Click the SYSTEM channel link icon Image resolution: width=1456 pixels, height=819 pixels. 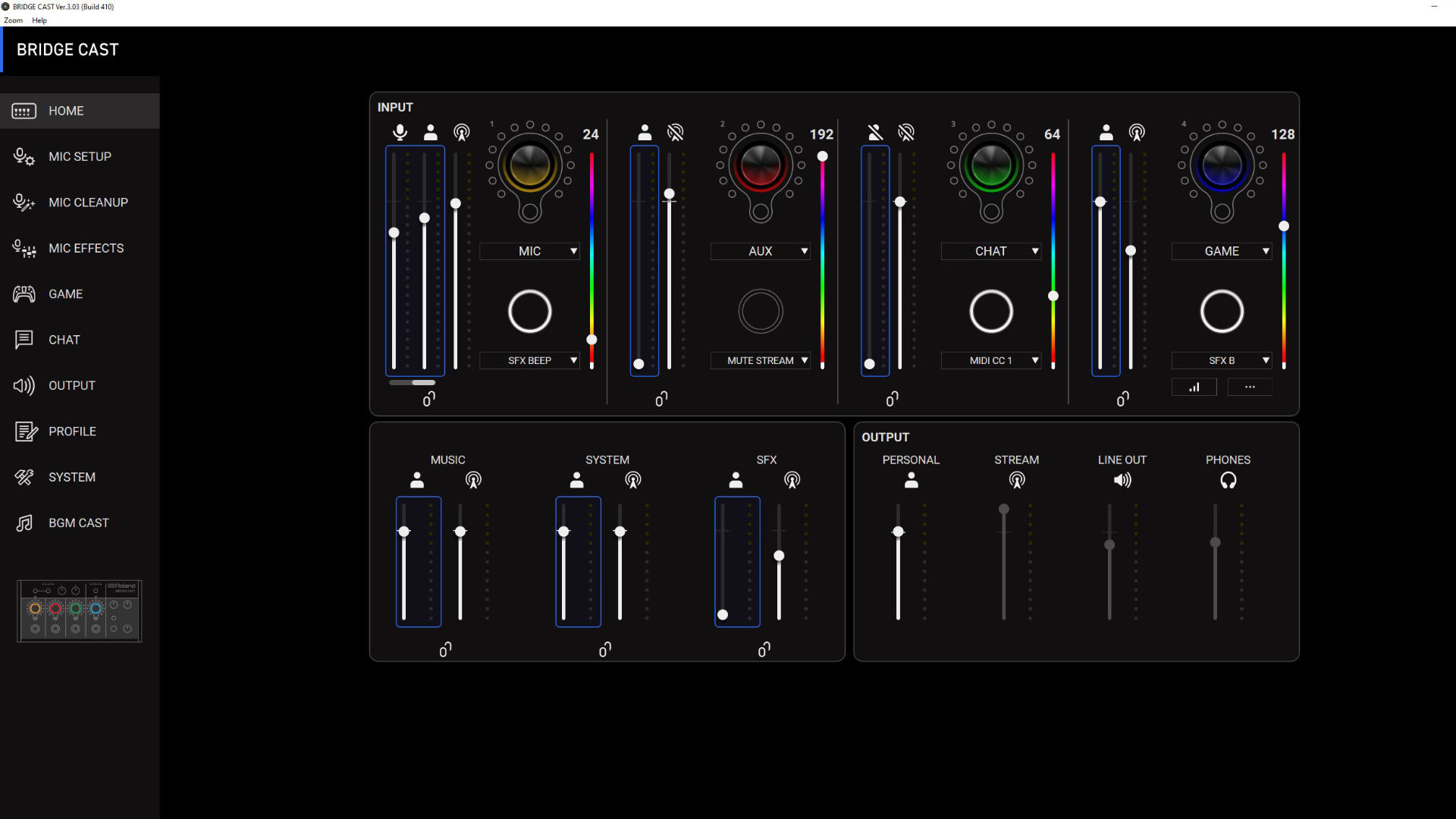(604, 649)
